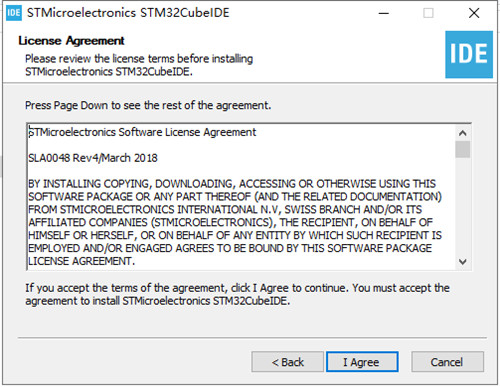500x387 pixels.
Task: Go to previous step with Back button
Action: point(287,362)
